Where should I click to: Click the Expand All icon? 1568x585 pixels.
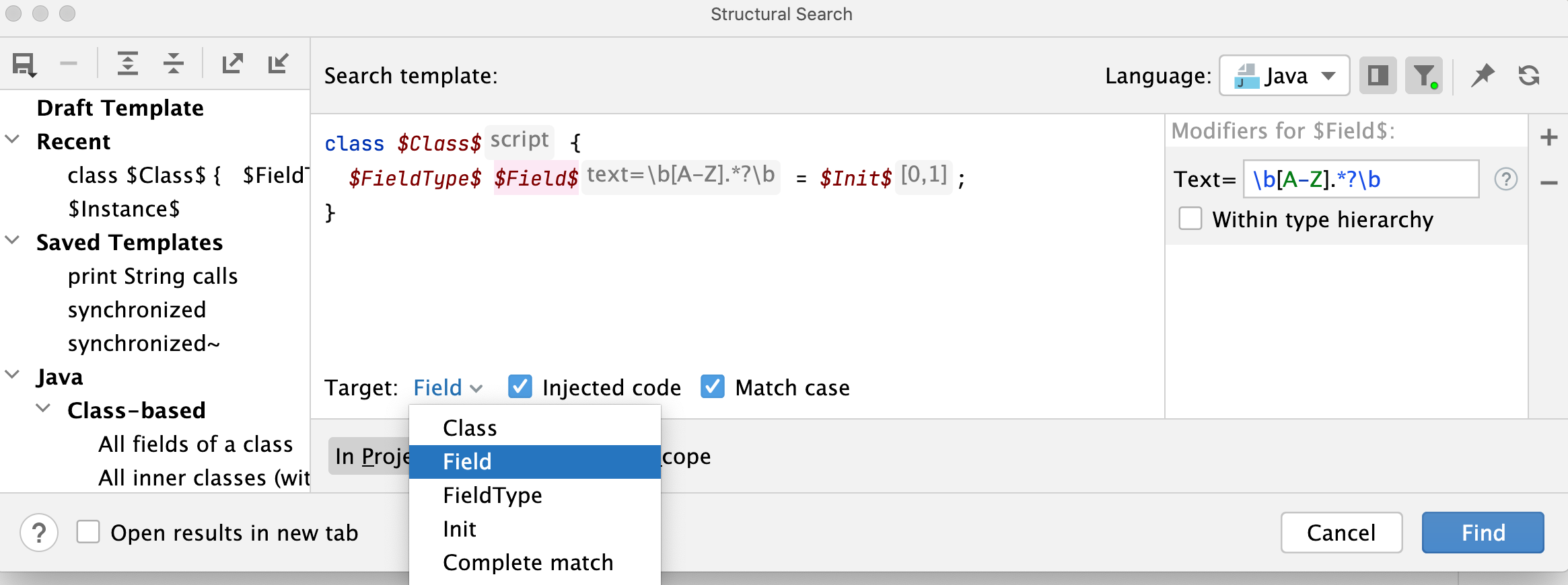127,63
